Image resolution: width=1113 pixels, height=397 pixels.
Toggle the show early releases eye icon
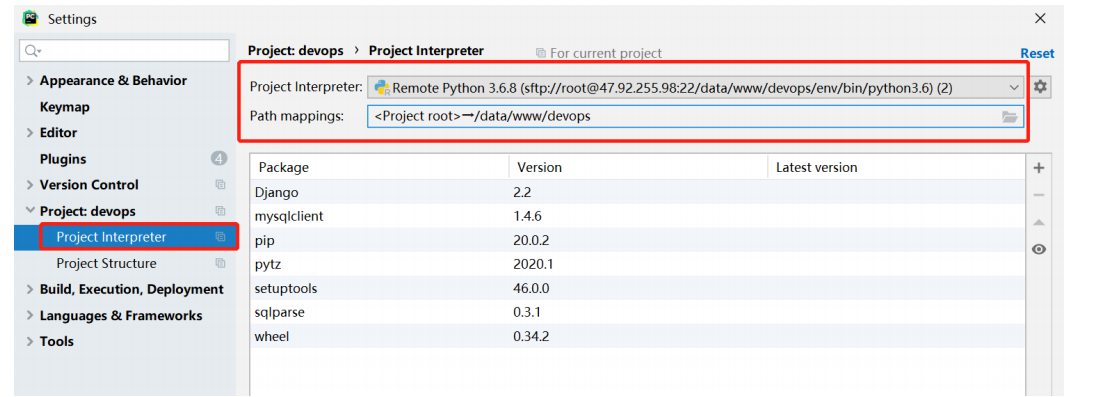pos(1038,249)
